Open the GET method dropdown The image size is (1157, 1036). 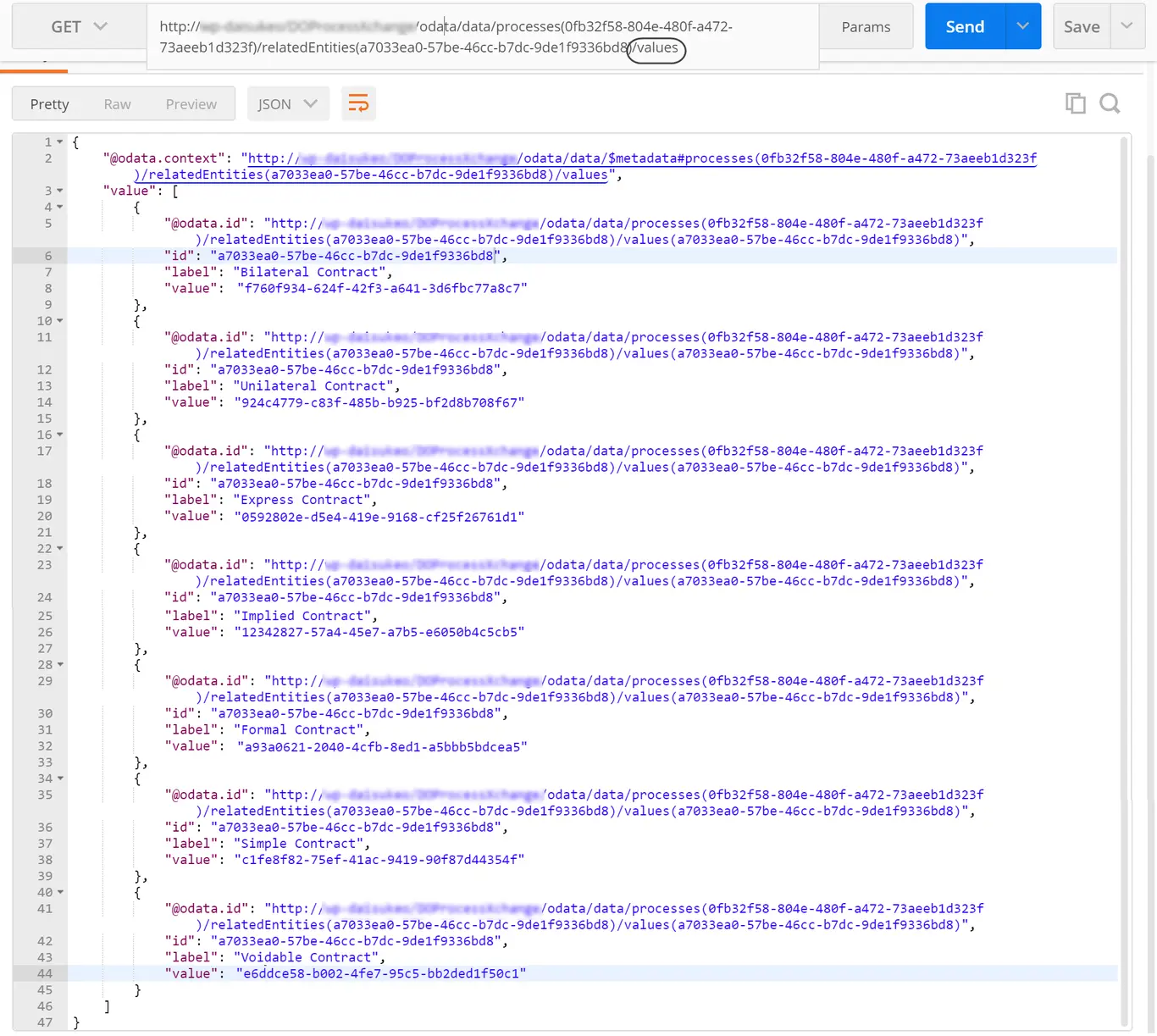click(79, 26)
